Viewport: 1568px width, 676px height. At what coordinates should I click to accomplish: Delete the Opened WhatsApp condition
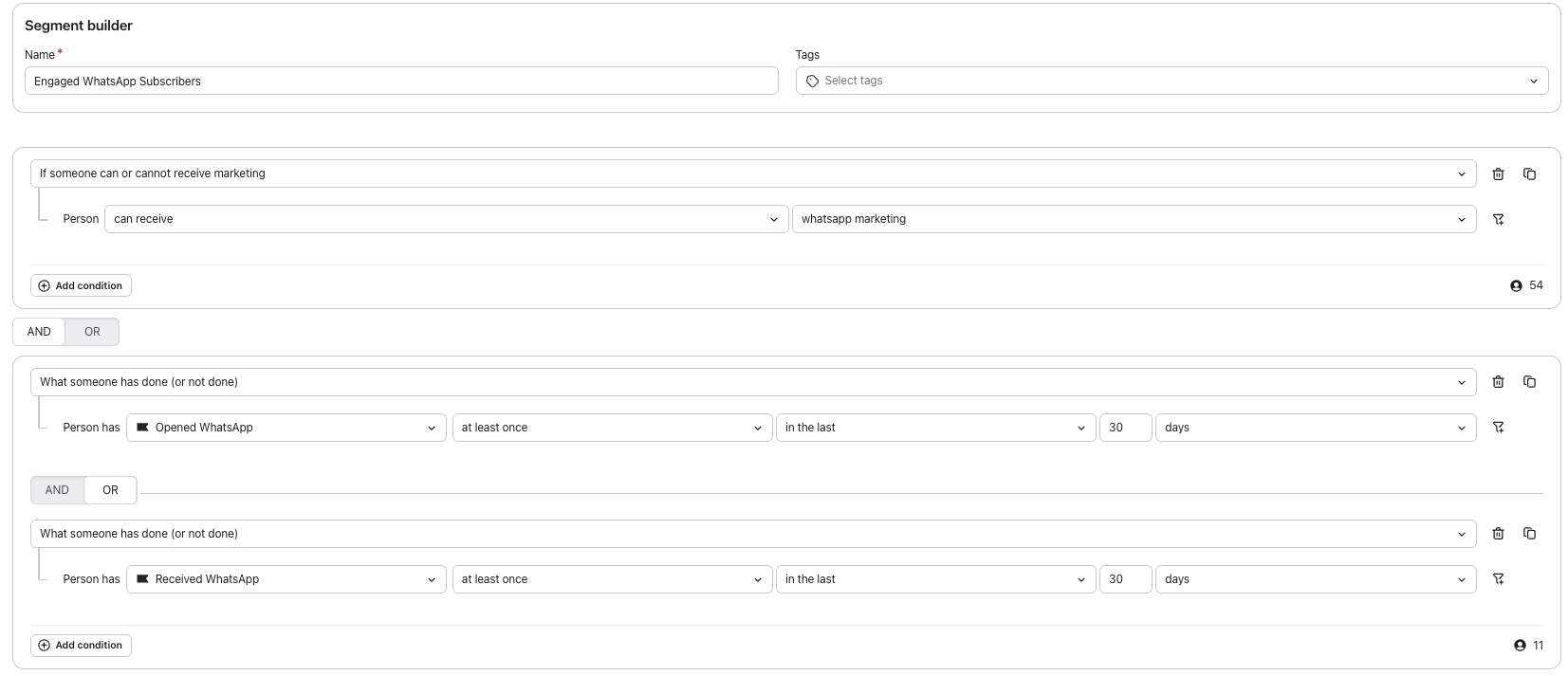coord(1498,382)
